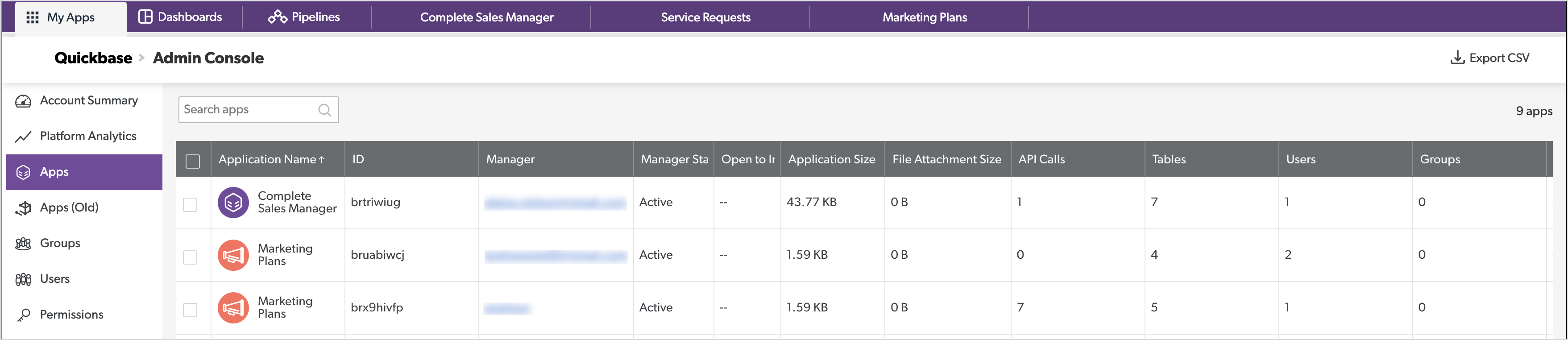
Task: Click the Platform Analytics chart icon
Action: (23, 137)
